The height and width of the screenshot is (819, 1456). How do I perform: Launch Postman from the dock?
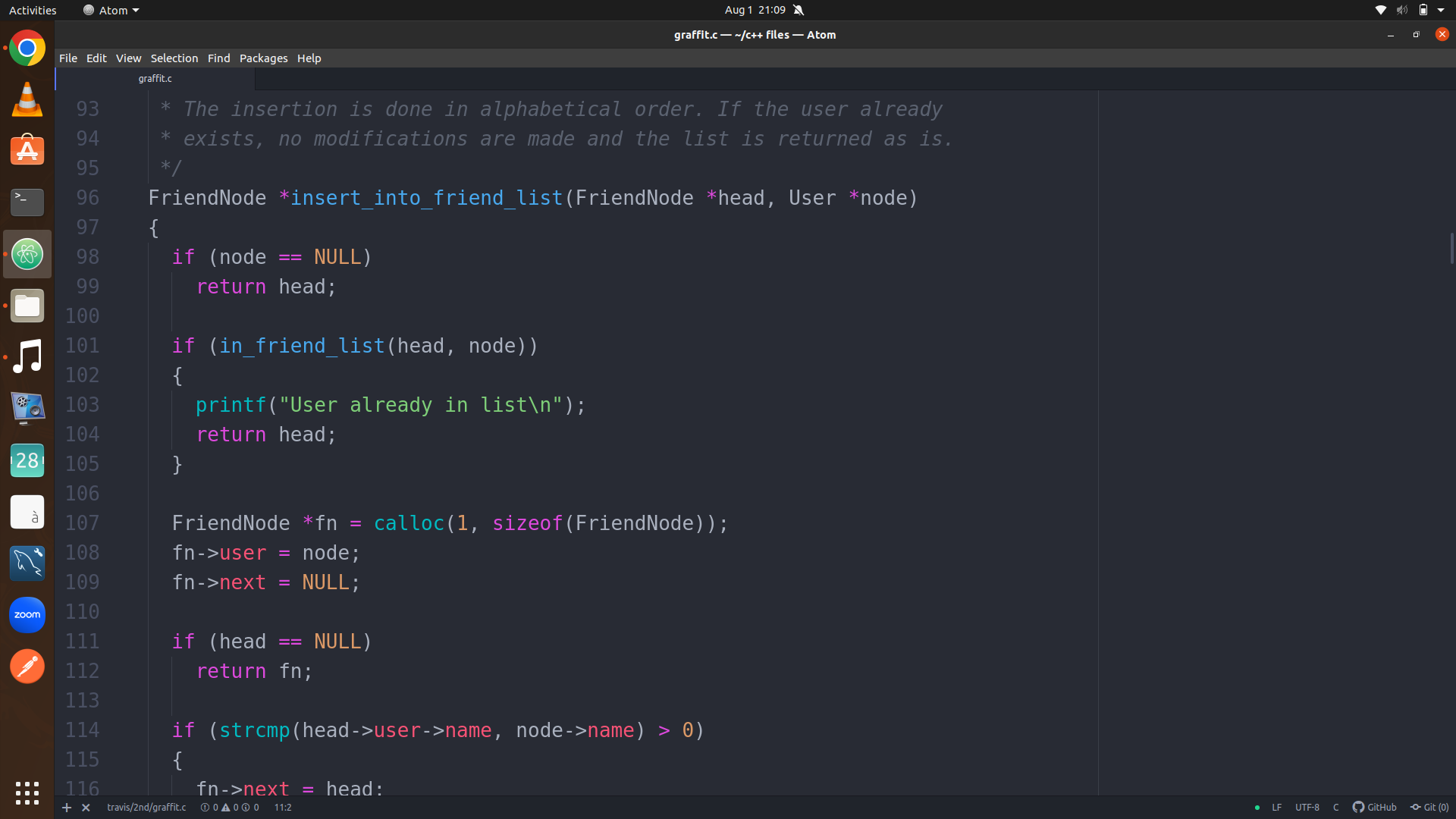click(x=27, y=667)
